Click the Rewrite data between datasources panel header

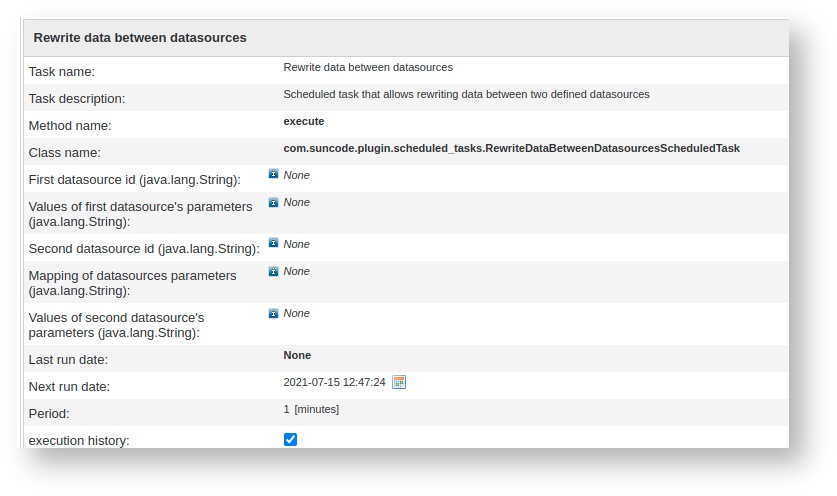[x=140, y=37]
